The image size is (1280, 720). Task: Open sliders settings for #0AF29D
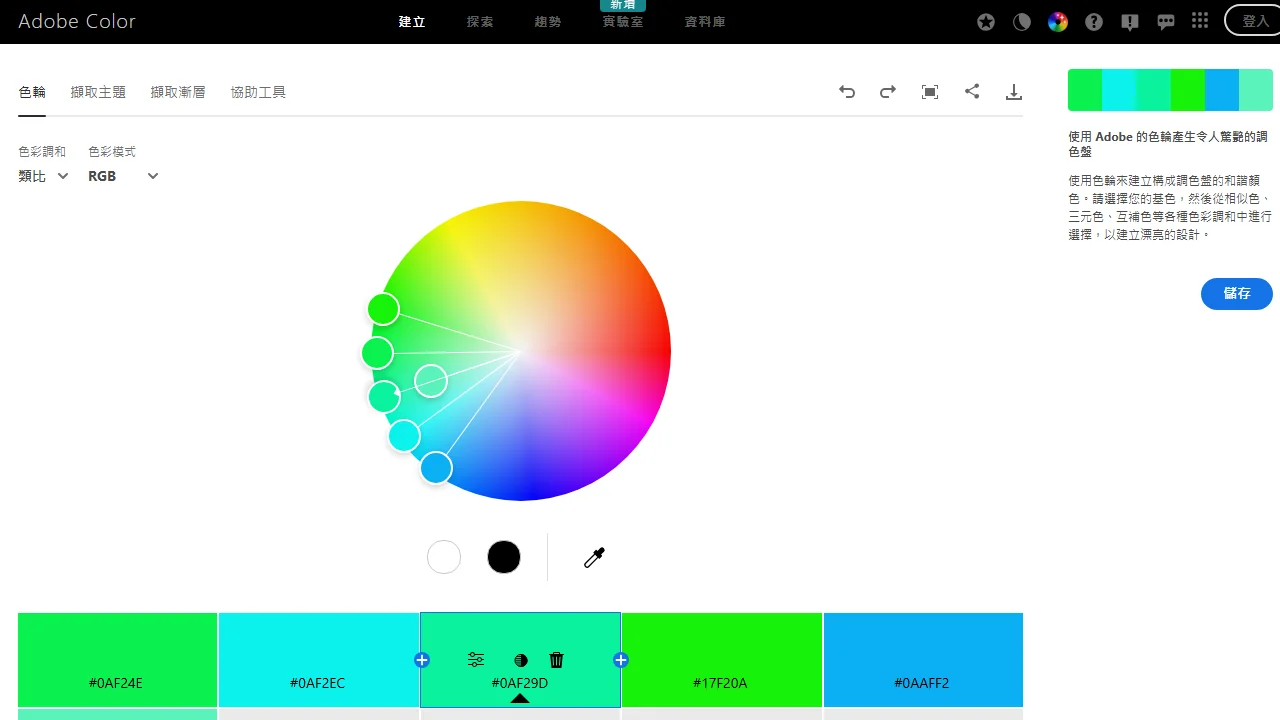pyautogui.click(x=476, y=660)
